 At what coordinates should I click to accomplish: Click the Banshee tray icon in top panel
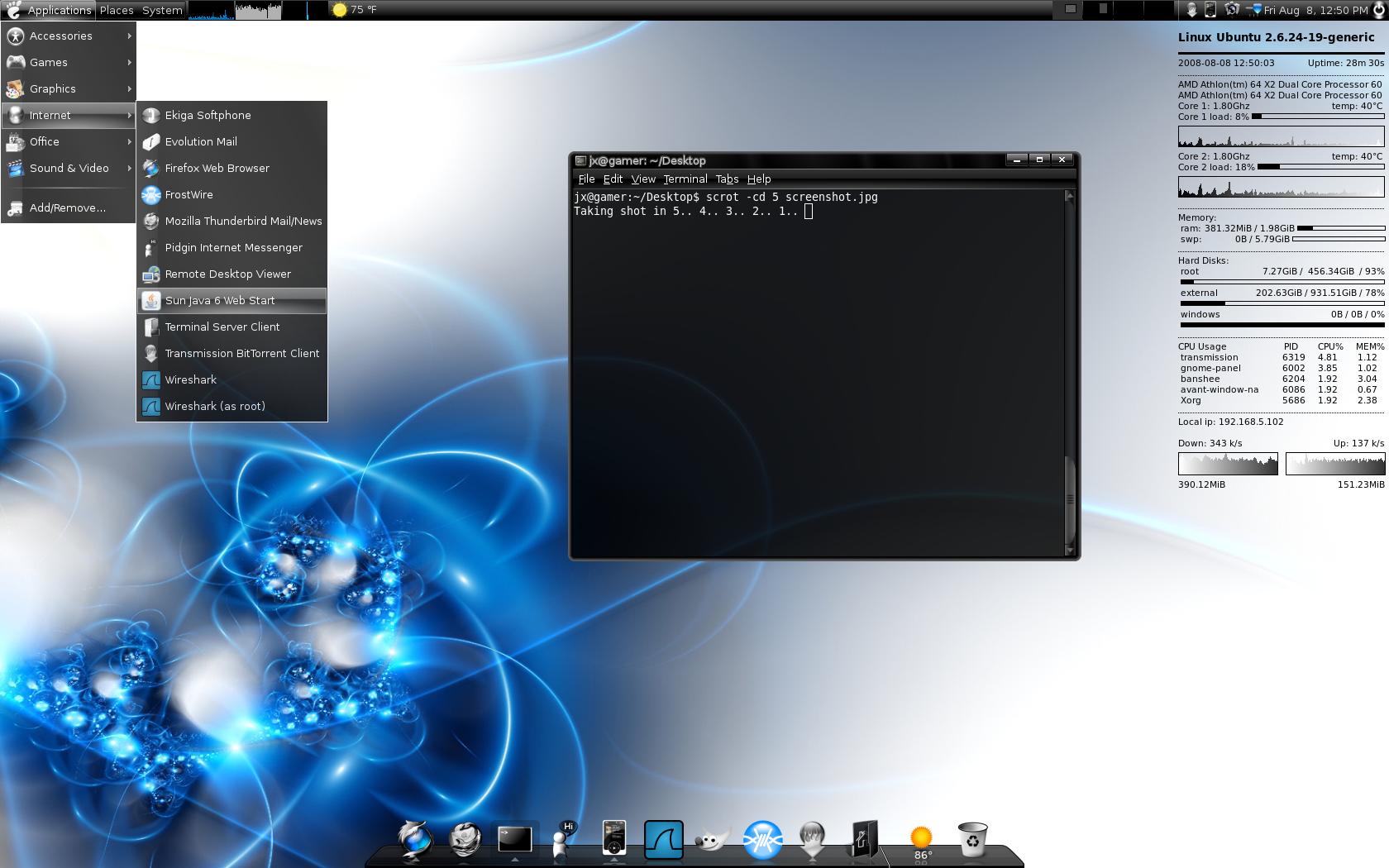click(x=1210, y=10)
